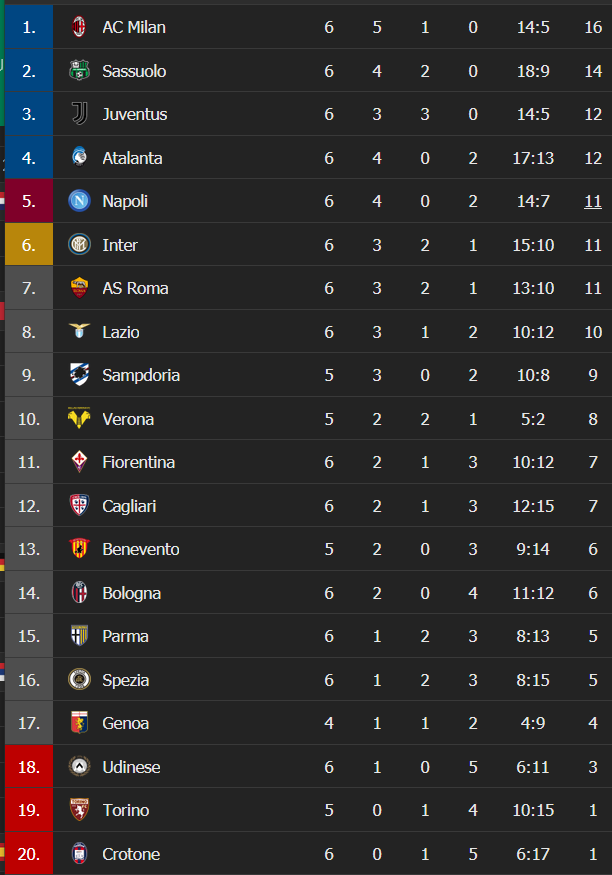The image size is (612, 875).
Task: Click the Torino 10:15 goals score
Action: [x=532, y=810]
